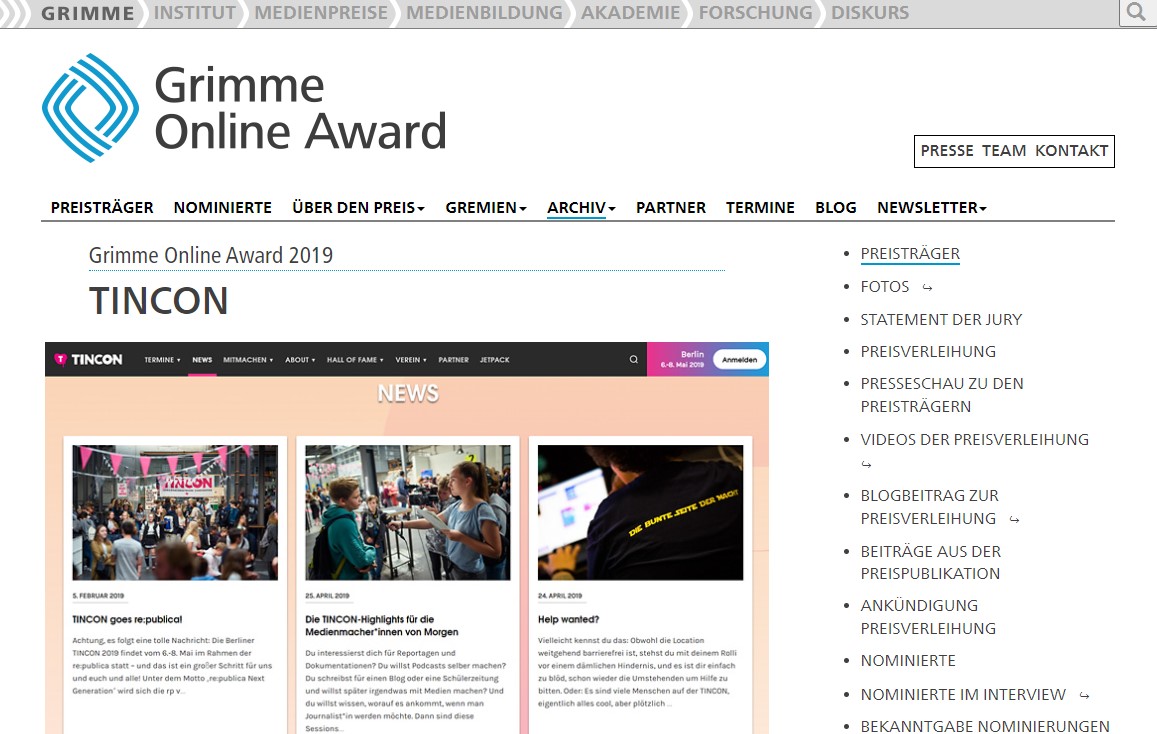Click VEREIN dropdown in TINCON screenshot
Screen dimensions: 1157x734
(411, 360)
